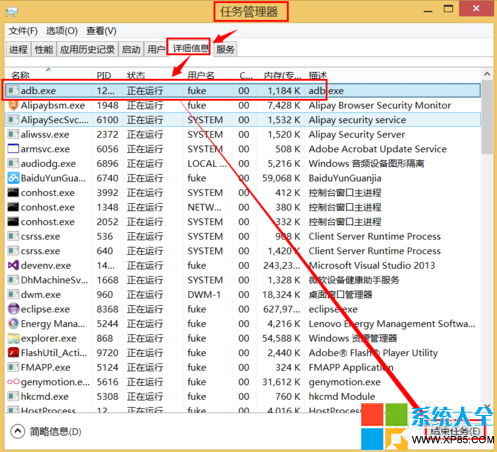Sort by the 内存 column header

click(x=280, y=75)
